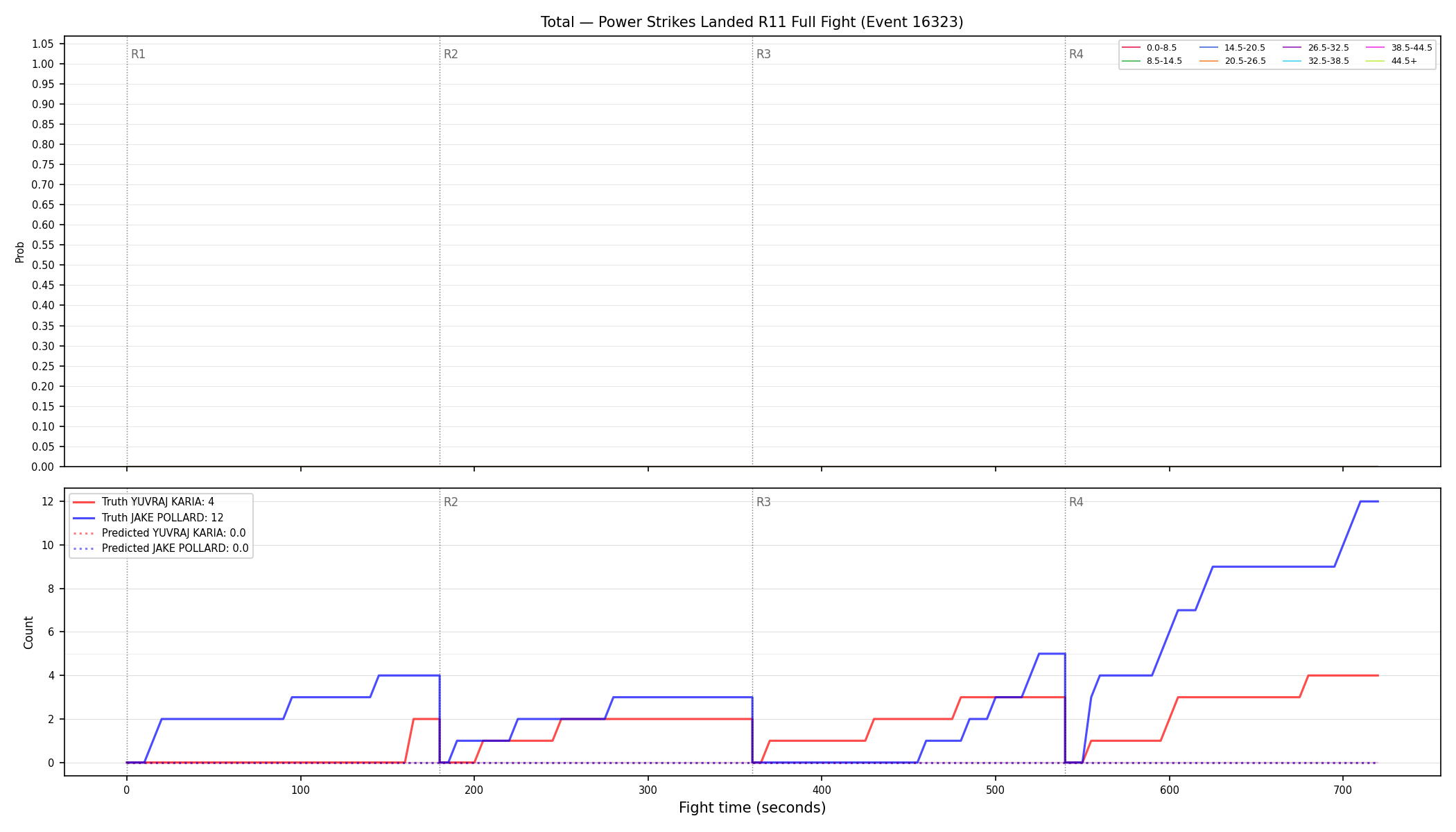
Task: Click the dotted red swatch beside 'Predicted YUVRAJ KARIA'
Action: [84, 533]
